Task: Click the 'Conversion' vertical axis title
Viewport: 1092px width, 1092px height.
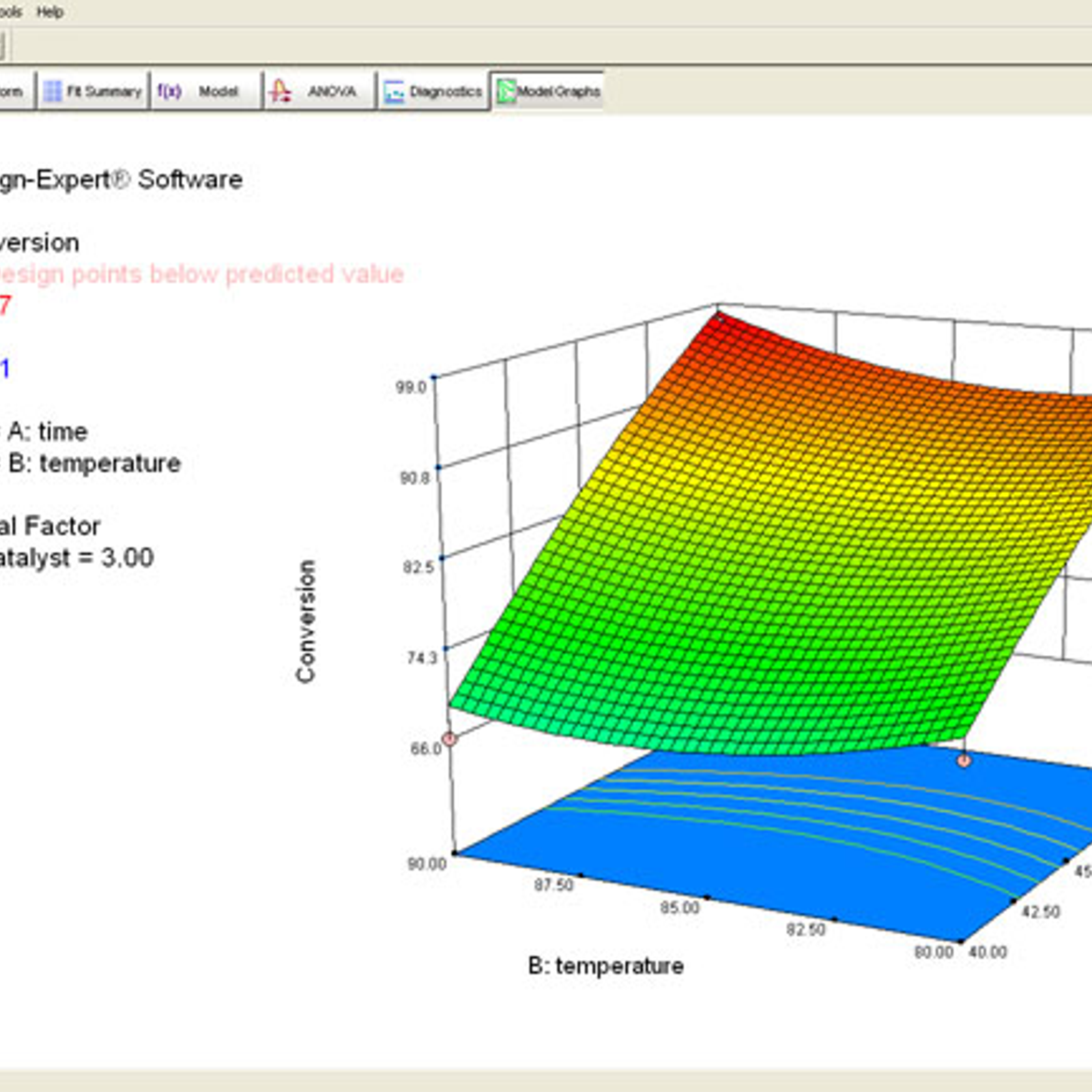Action: pyautogui.click(x=306, y=621)
